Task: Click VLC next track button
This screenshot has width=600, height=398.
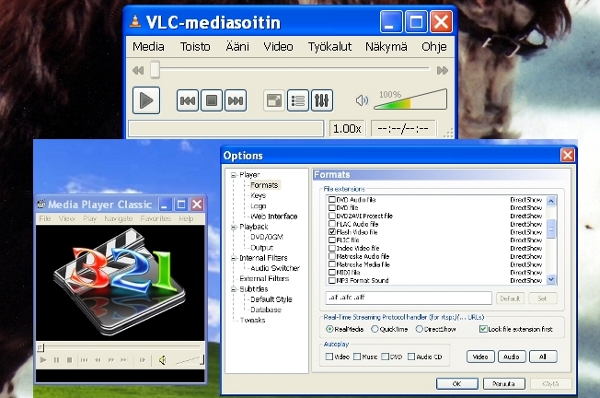Action: pos(235,101)
